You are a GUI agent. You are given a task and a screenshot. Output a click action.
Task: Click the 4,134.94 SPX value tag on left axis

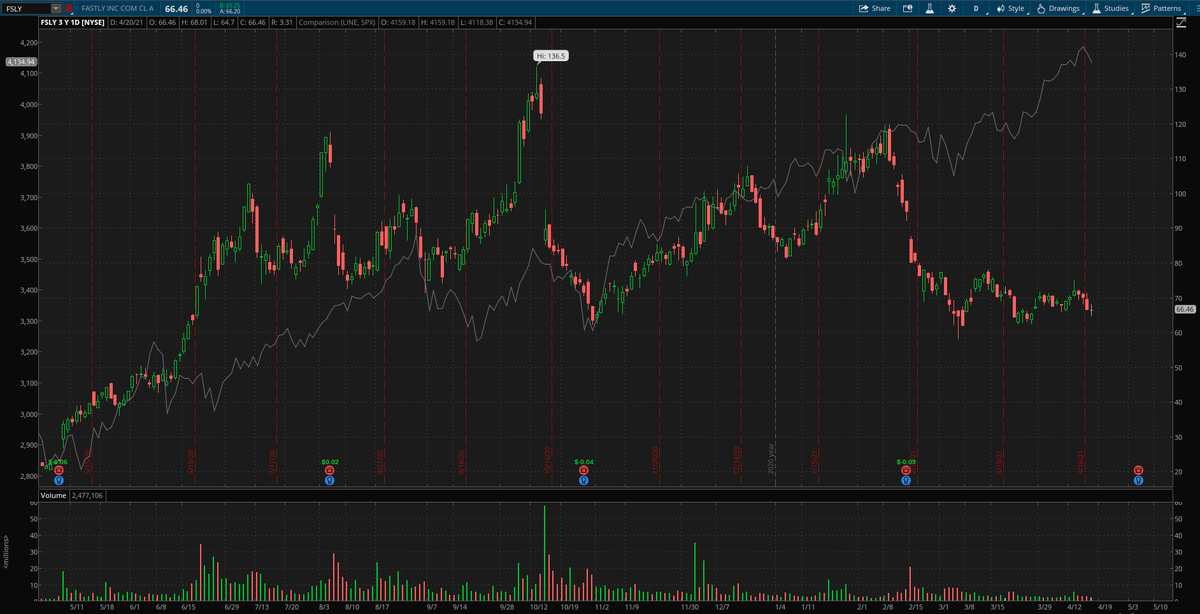point(20,62)
